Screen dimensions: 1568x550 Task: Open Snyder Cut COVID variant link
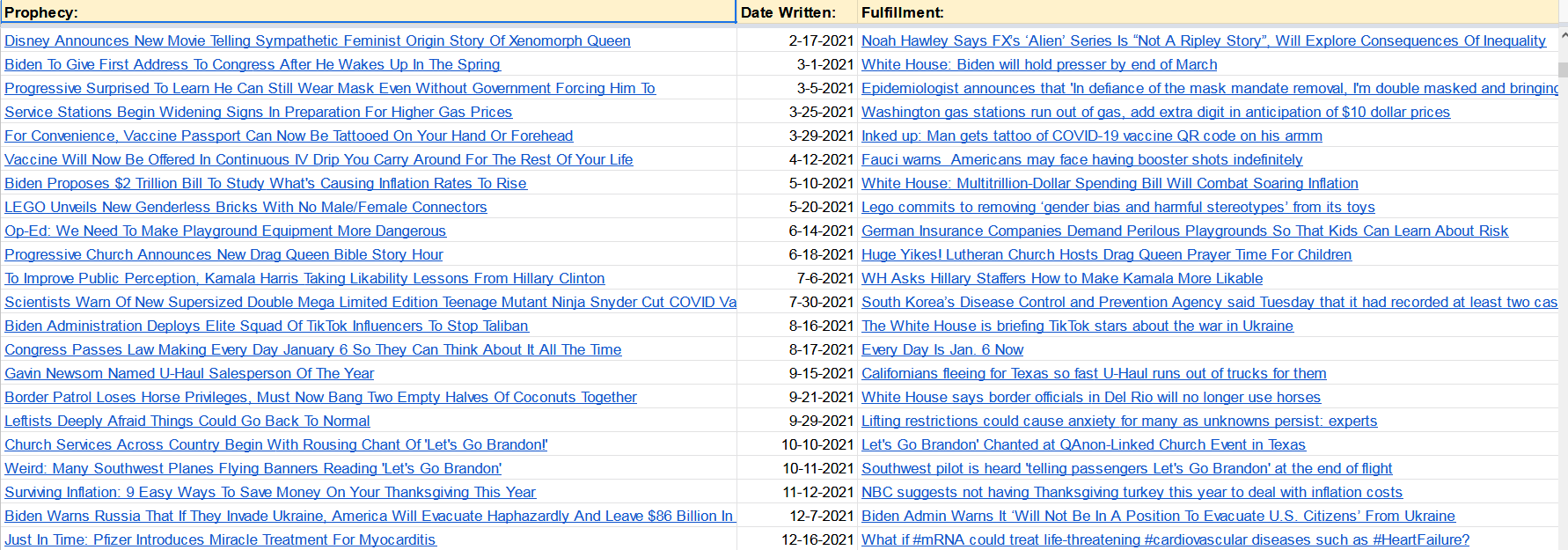point(370,302)
